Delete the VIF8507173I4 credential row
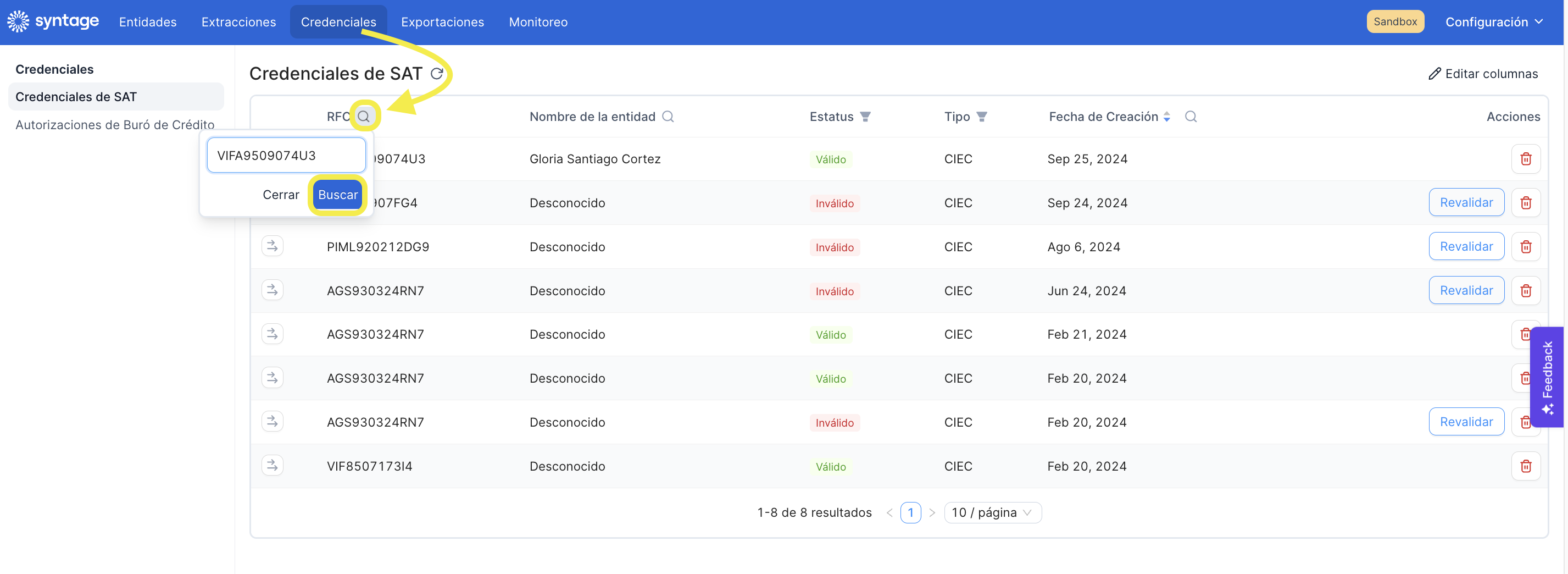This screenshot has width=1568, height=574. click(x=1525, y=466)
